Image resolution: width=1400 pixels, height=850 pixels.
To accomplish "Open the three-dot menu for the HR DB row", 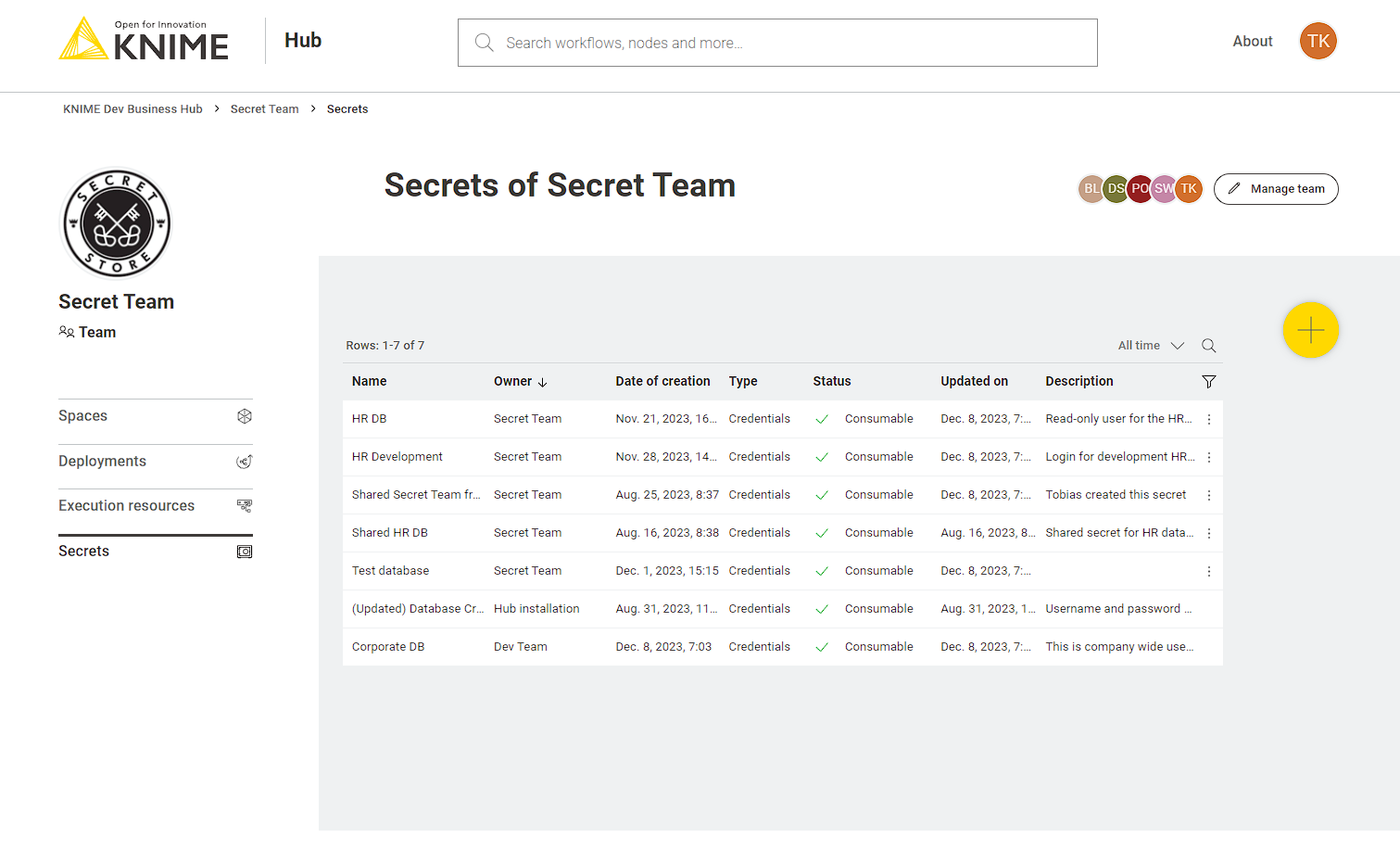I will 1208,420.
